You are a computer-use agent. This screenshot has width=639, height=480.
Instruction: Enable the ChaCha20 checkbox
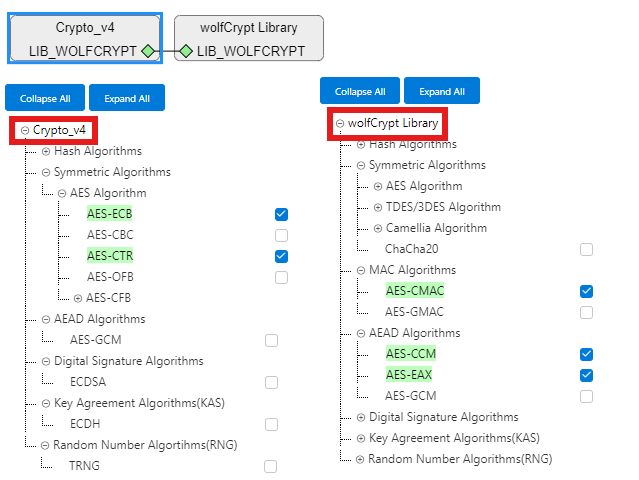(586, 249)
